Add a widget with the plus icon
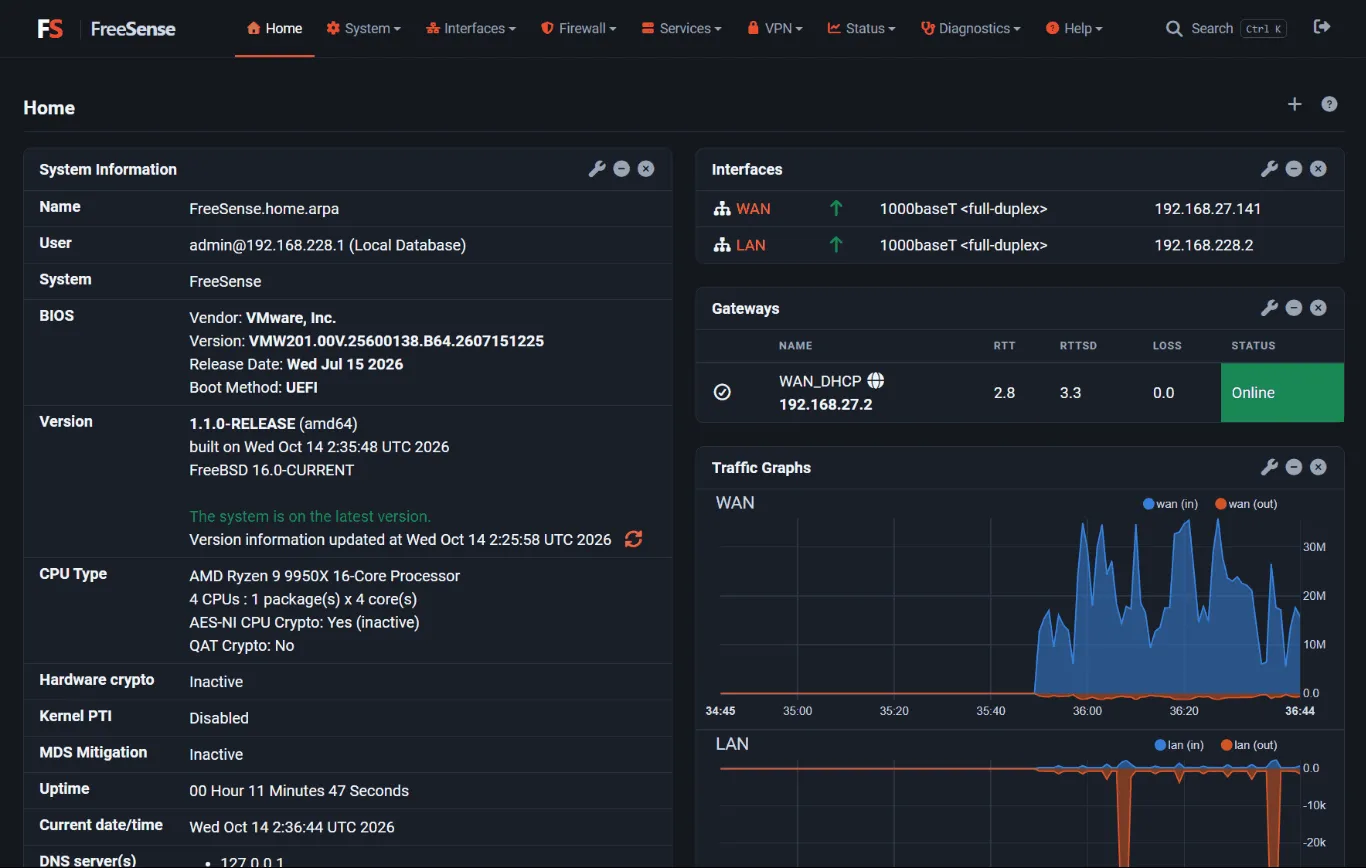Viewport: 1366px width, 868px height. [x=1294, y=104]
